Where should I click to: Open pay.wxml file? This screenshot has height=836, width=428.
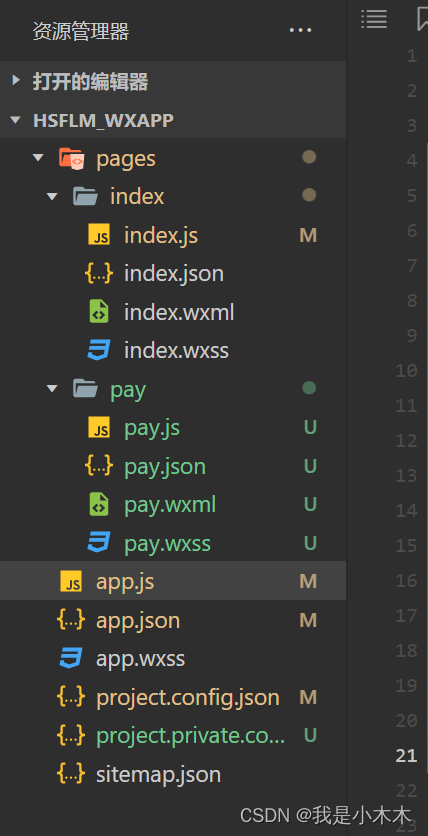(x=170, y=504)
